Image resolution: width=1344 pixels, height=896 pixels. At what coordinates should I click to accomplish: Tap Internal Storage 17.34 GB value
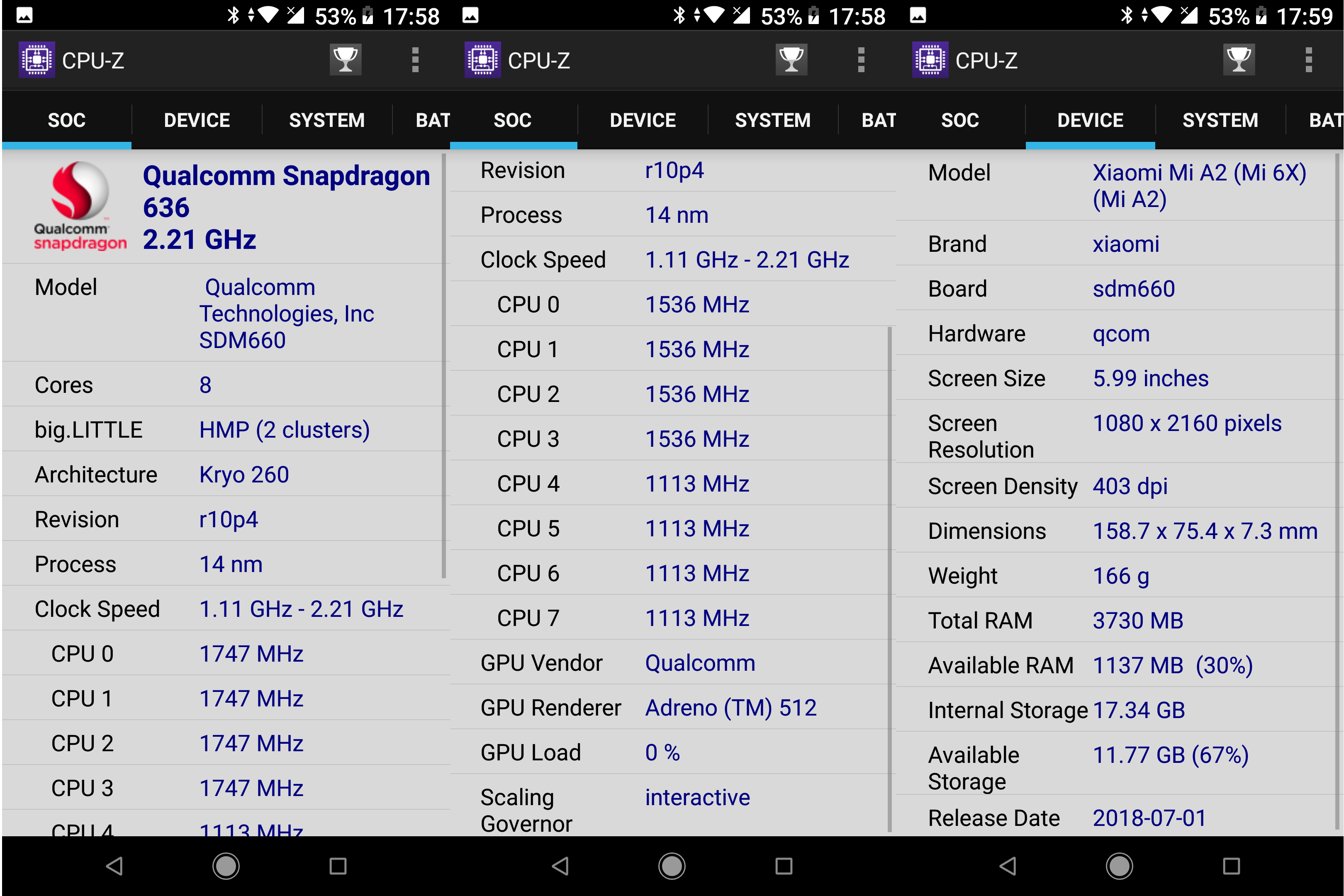(x=1139, y=711)
